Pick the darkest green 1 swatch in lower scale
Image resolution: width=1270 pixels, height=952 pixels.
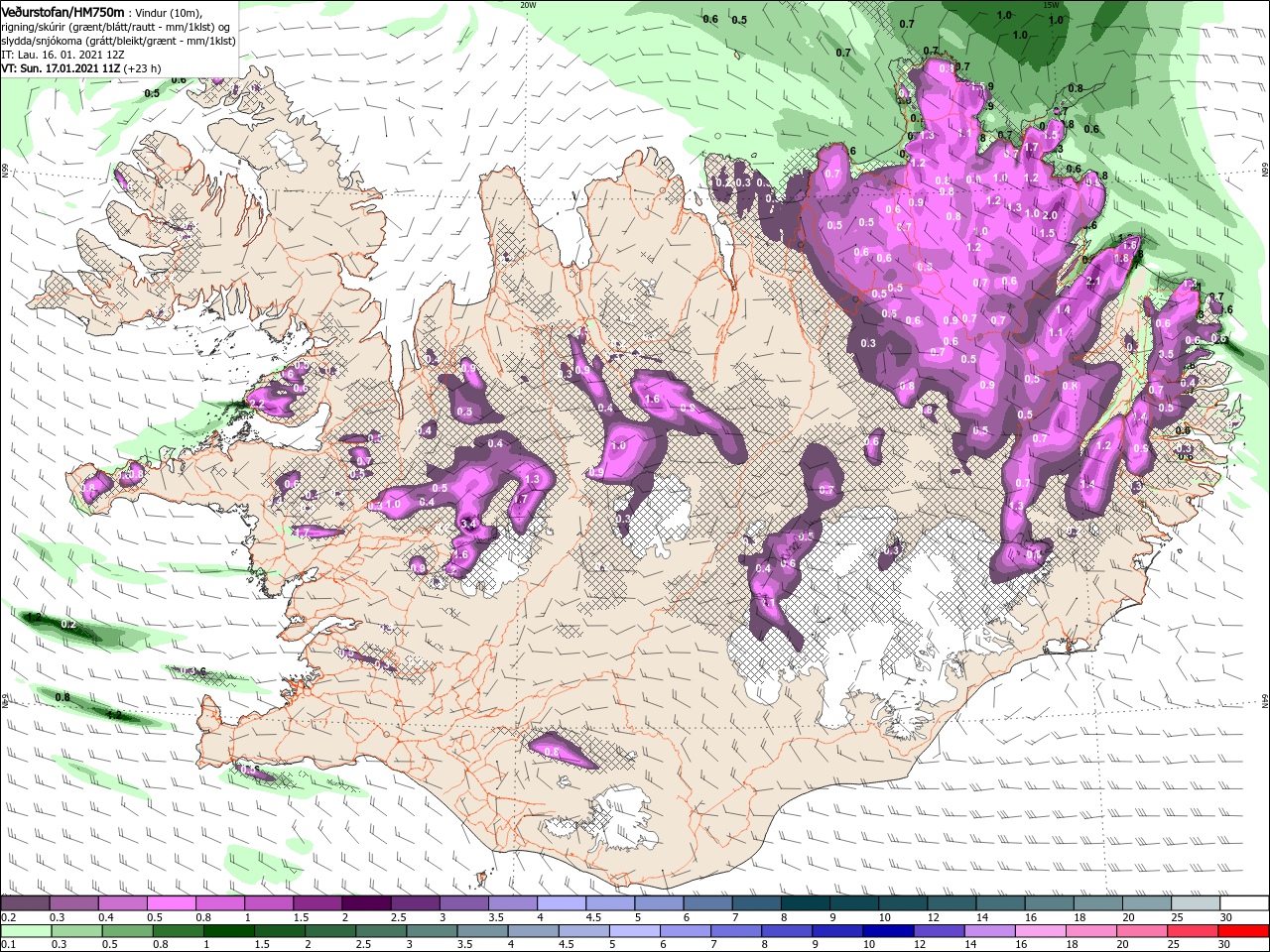[x=229, y=931]
